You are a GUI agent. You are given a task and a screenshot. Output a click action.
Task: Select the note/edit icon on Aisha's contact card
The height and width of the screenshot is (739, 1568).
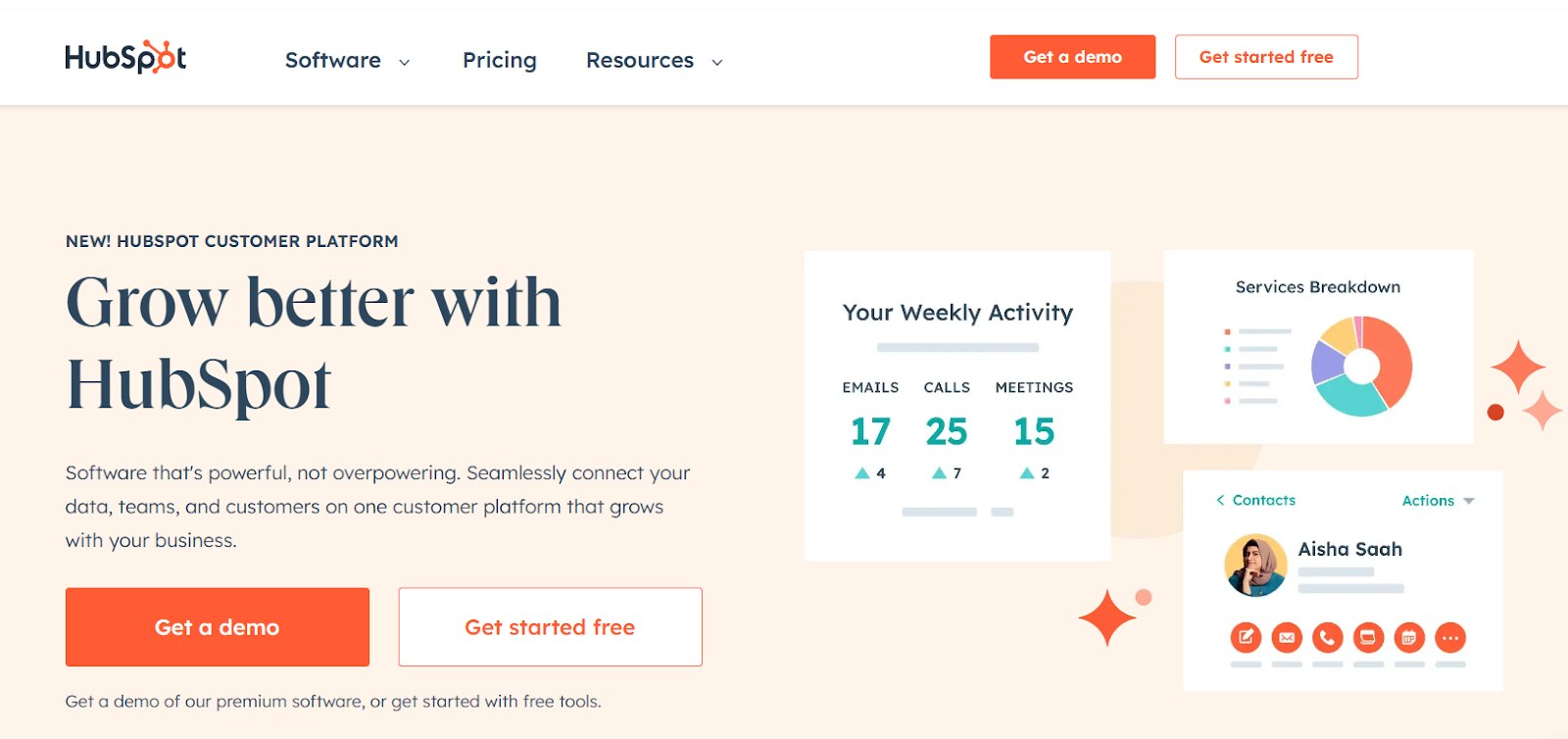[x=1247, y=638]
